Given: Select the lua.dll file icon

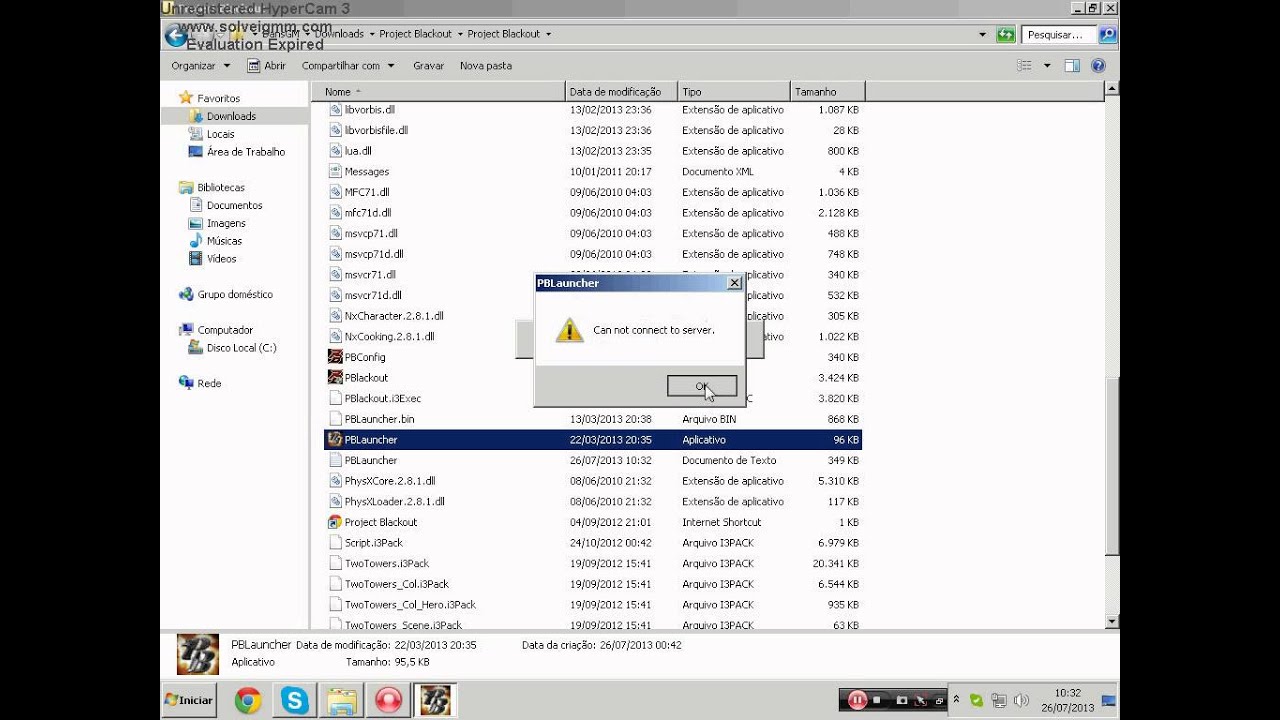Looking at the screenshot, I should point(336,151).
